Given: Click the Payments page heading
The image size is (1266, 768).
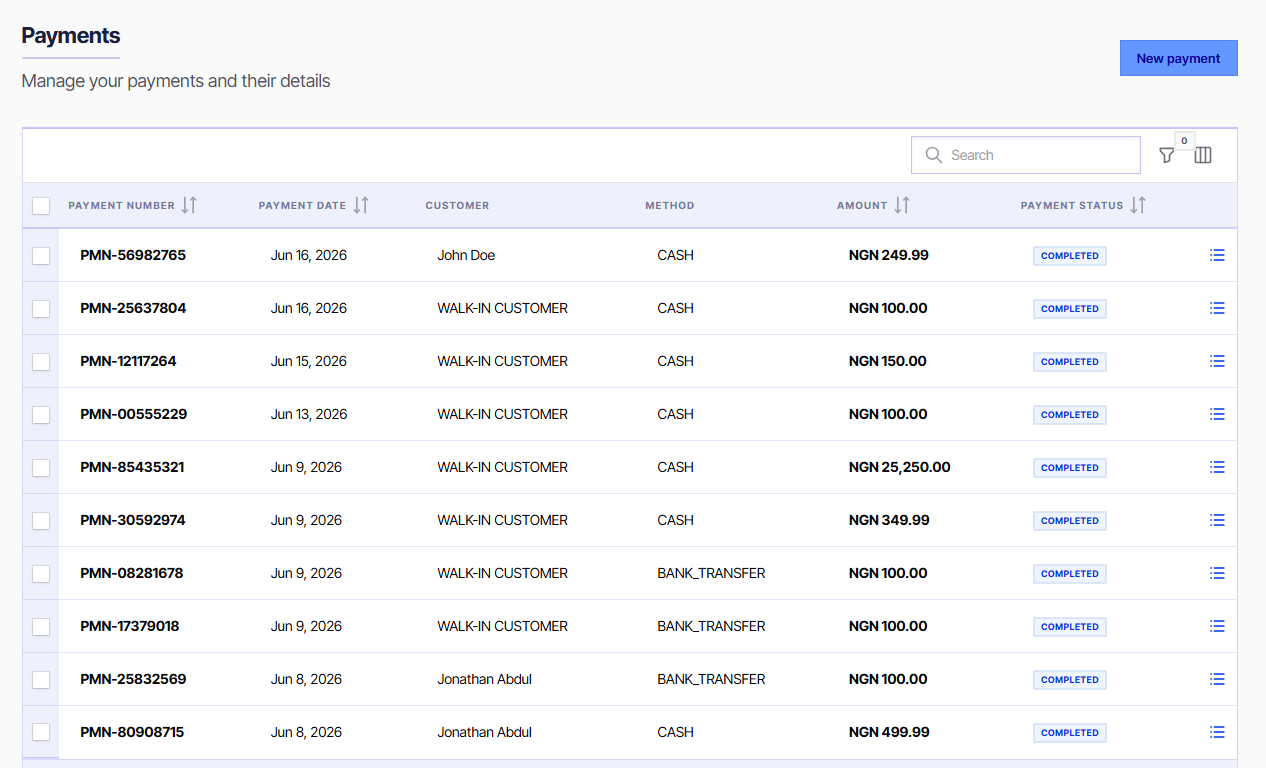Looking at the screenshot, I should tap(71, 36).
